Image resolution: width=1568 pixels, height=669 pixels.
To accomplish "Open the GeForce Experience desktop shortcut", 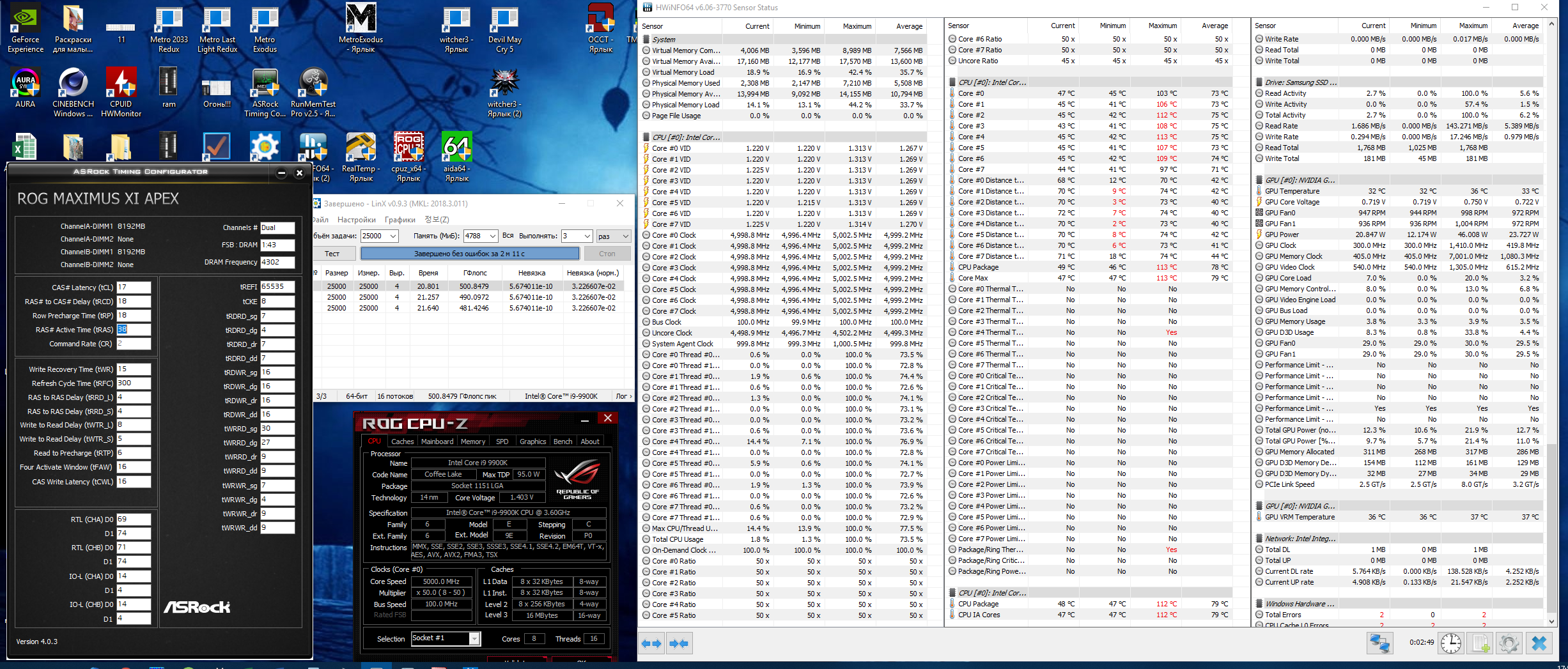I will coord(26,29).
